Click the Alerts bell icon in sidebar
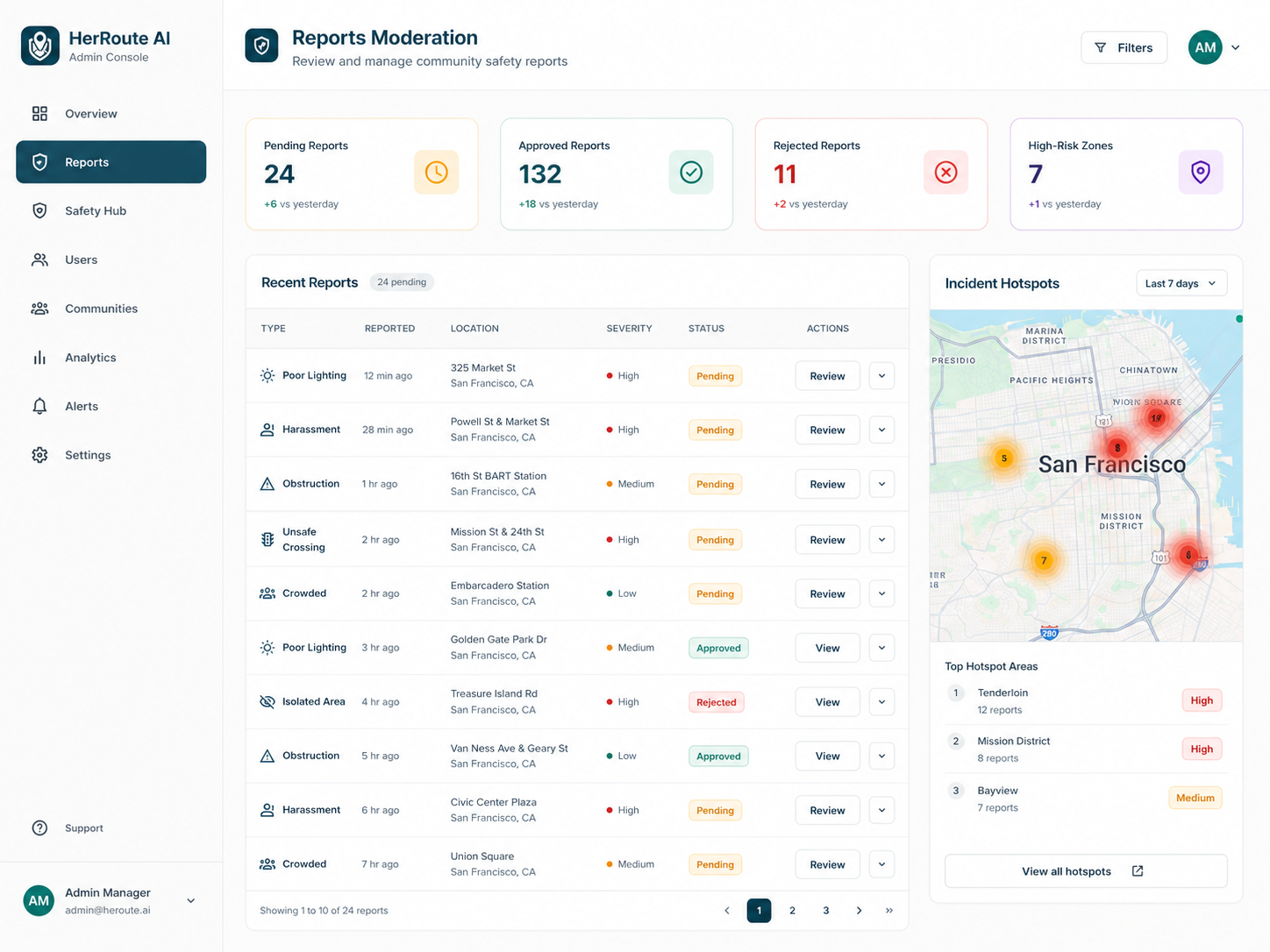This screenshot has width=1270, height=952. point(39,406)
